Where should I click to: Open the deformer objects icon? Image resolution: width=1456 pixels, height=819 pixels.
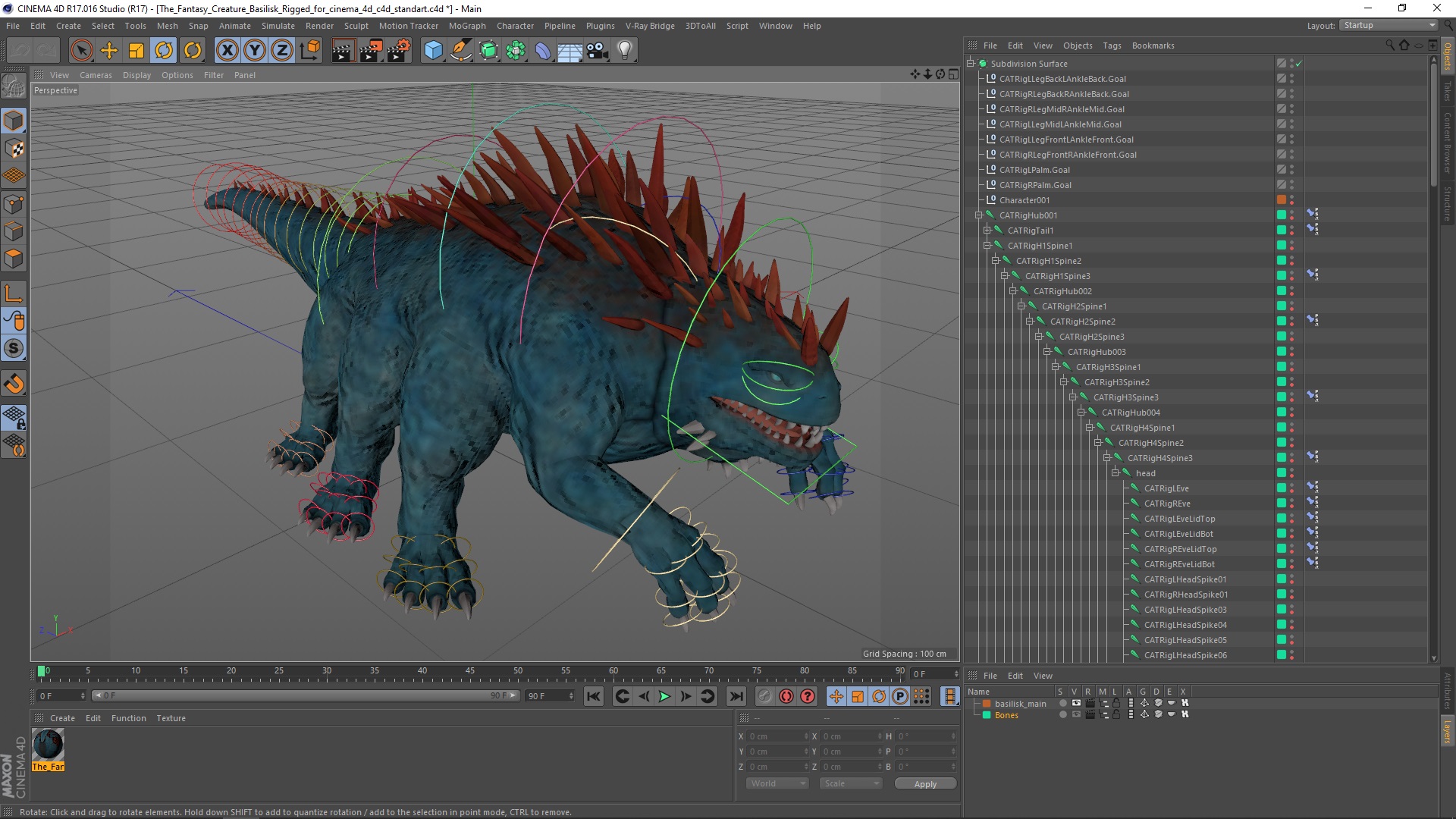[x=543, y=51]
